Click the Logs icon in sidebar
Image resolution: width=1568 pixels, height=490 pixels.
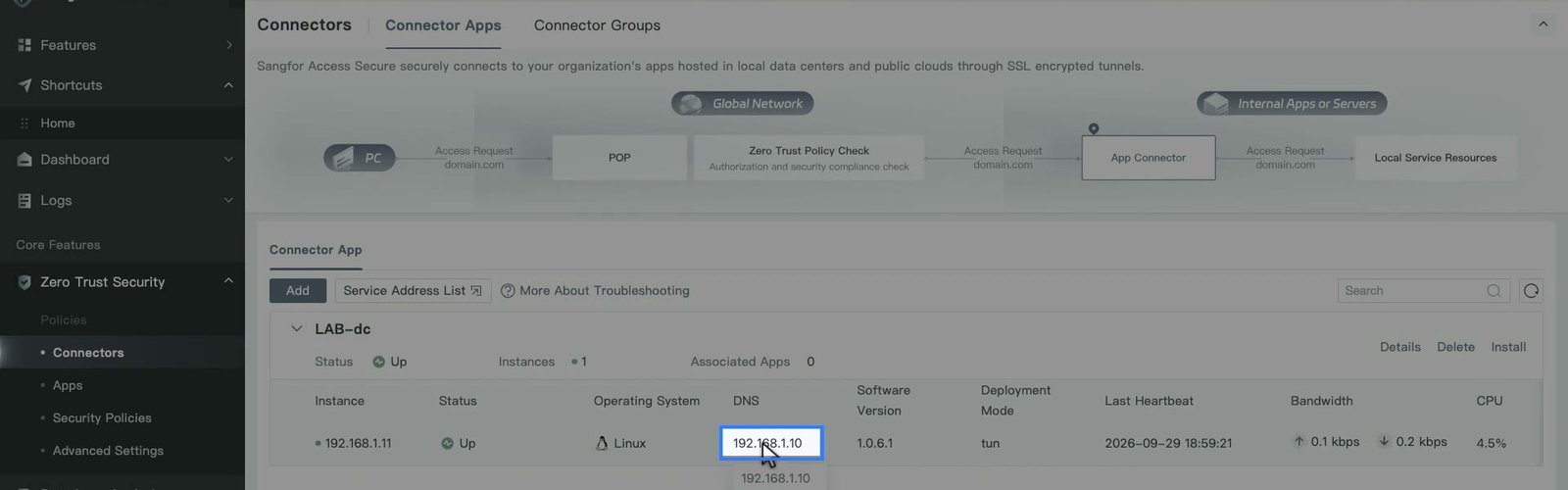[x=24, y=200]
